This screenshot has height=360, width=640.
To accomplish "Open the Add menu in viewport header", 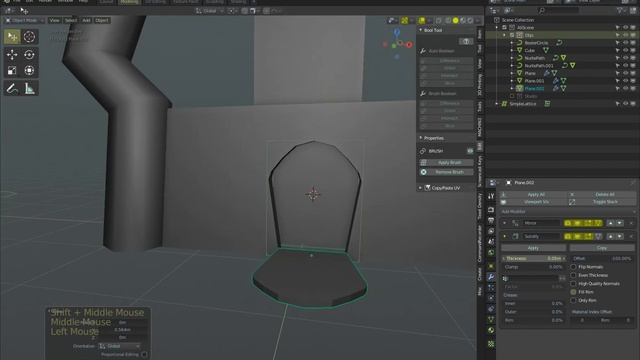I will [86, 20].
